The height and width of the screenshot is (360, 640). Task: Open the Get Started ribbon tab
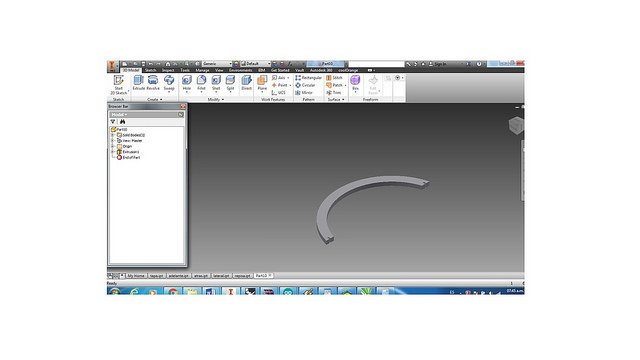pyautogui.click(x=280, y=70)
